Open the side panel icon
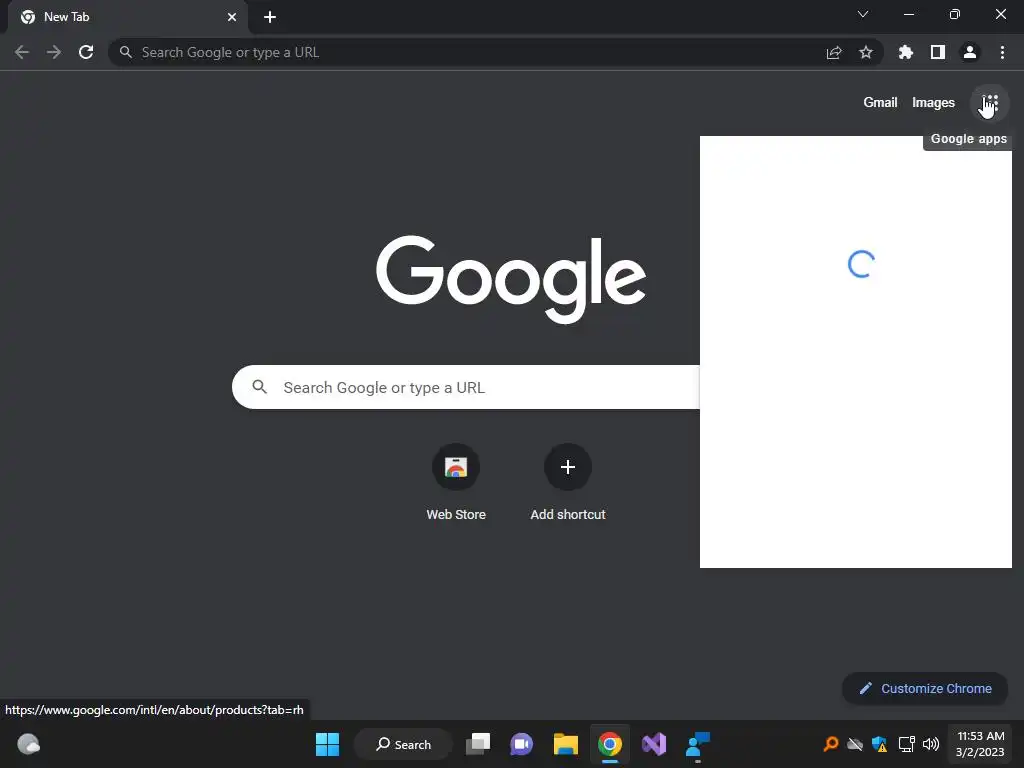This screenshot has height=768, width=1024. [938, 52]
